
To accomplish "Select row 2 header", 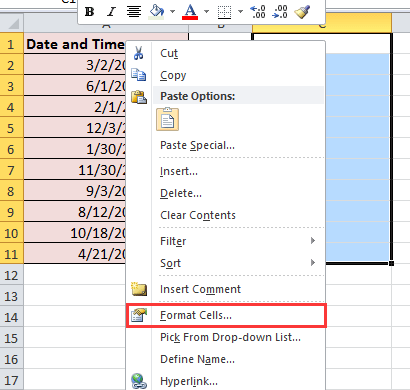I will [x=12, y=65].
